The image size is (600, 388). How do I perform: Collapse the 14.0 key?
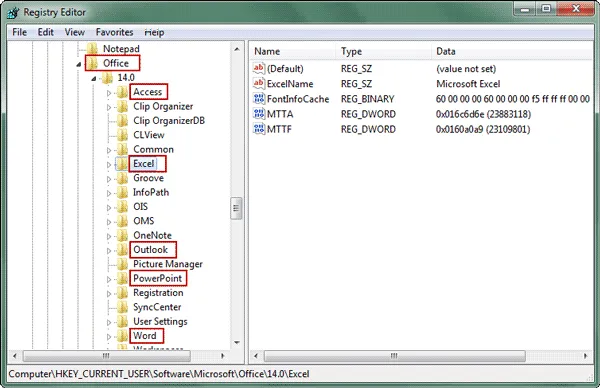pos(94,79)
